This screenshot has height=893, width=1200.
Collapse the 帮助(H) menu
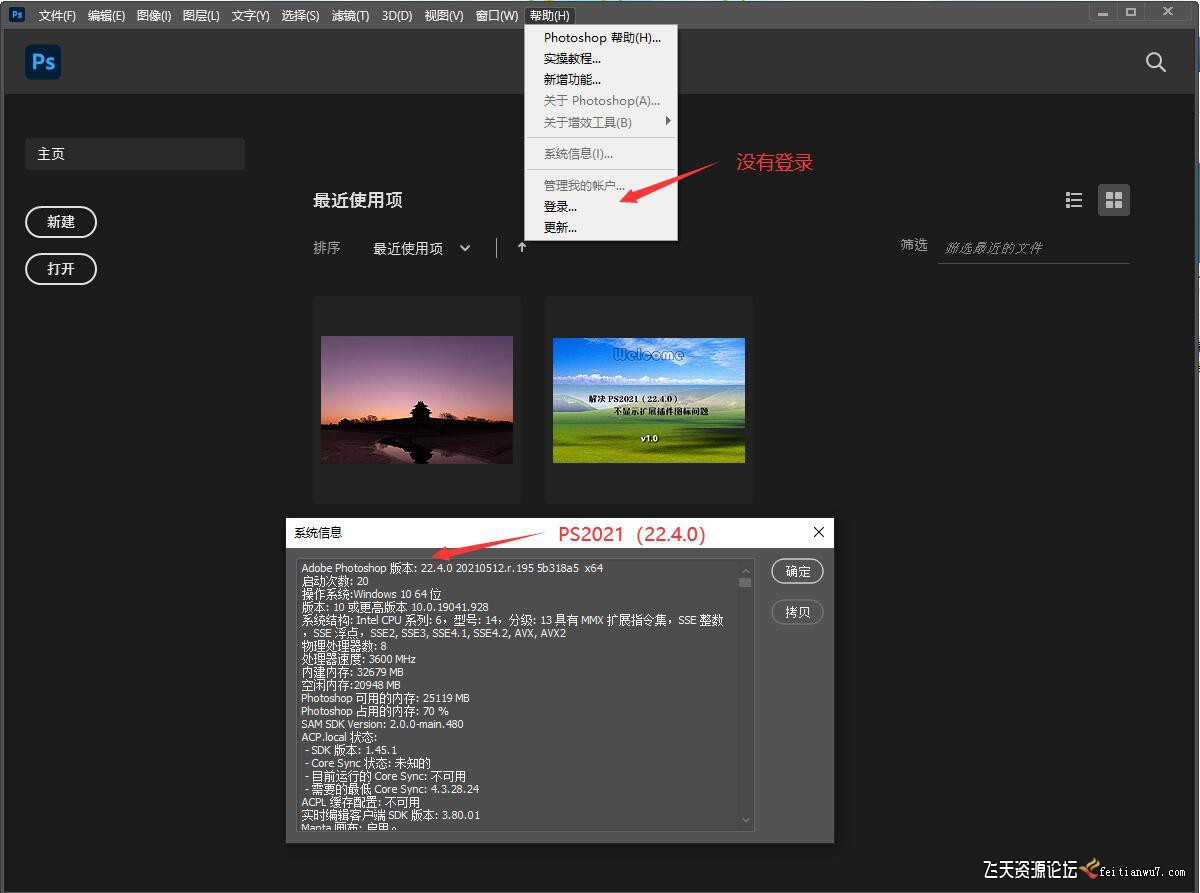point(550,15)
